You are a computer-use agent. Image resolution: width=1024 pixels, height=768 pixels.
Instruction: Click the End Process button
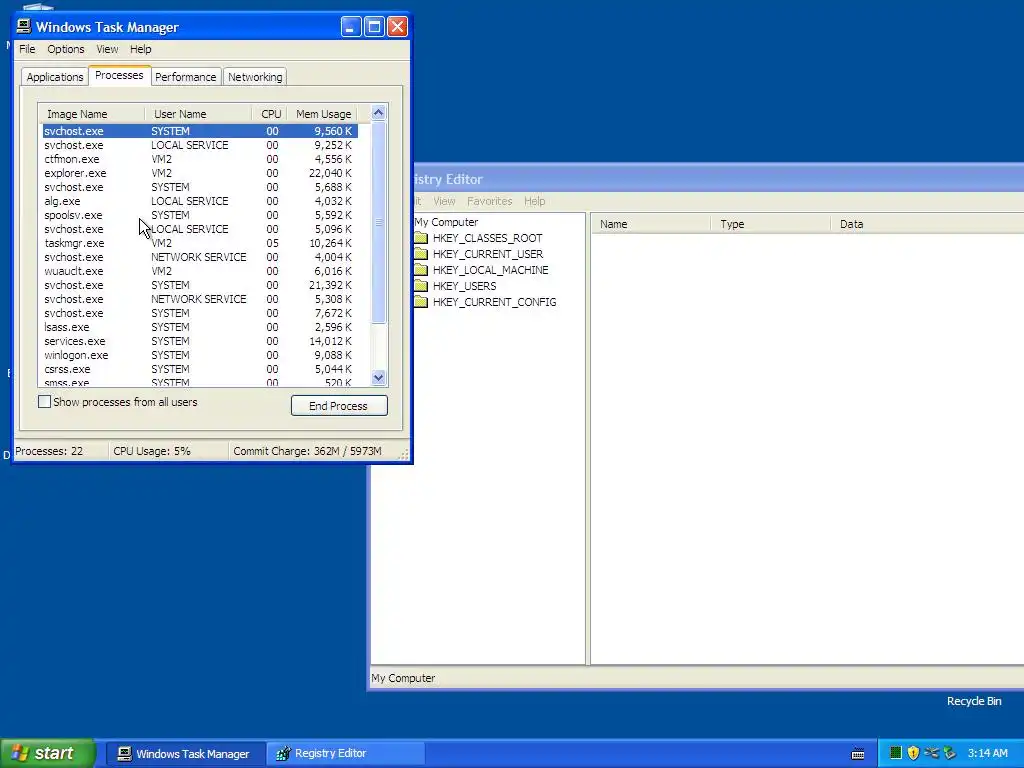click(x=339, y=406)
